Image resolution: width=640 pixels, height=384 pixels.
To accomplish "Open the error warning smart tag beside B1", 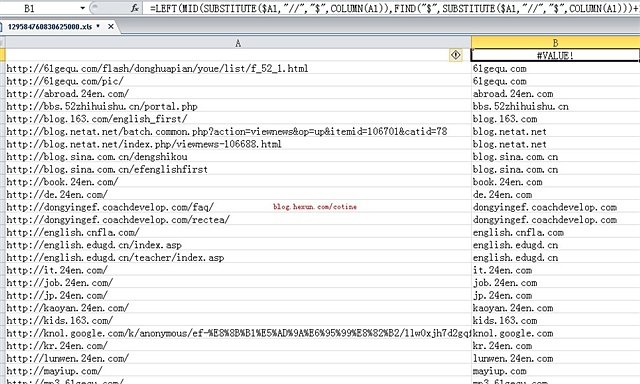I will 456,55.
